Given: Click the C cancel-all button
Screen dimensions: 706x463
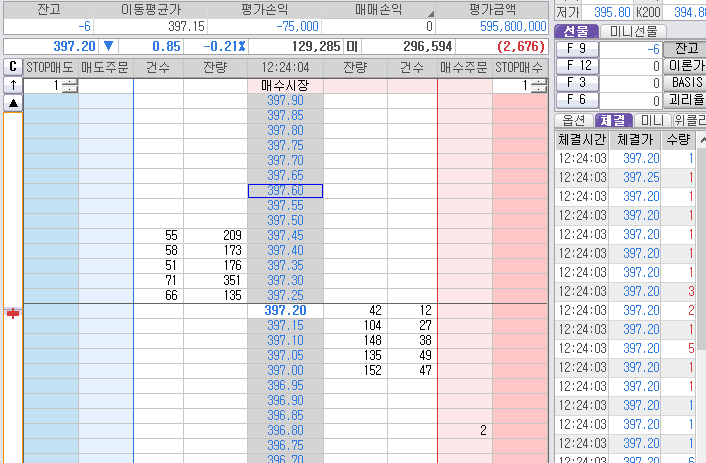Looking at the screenshot, I should point(13,67).
